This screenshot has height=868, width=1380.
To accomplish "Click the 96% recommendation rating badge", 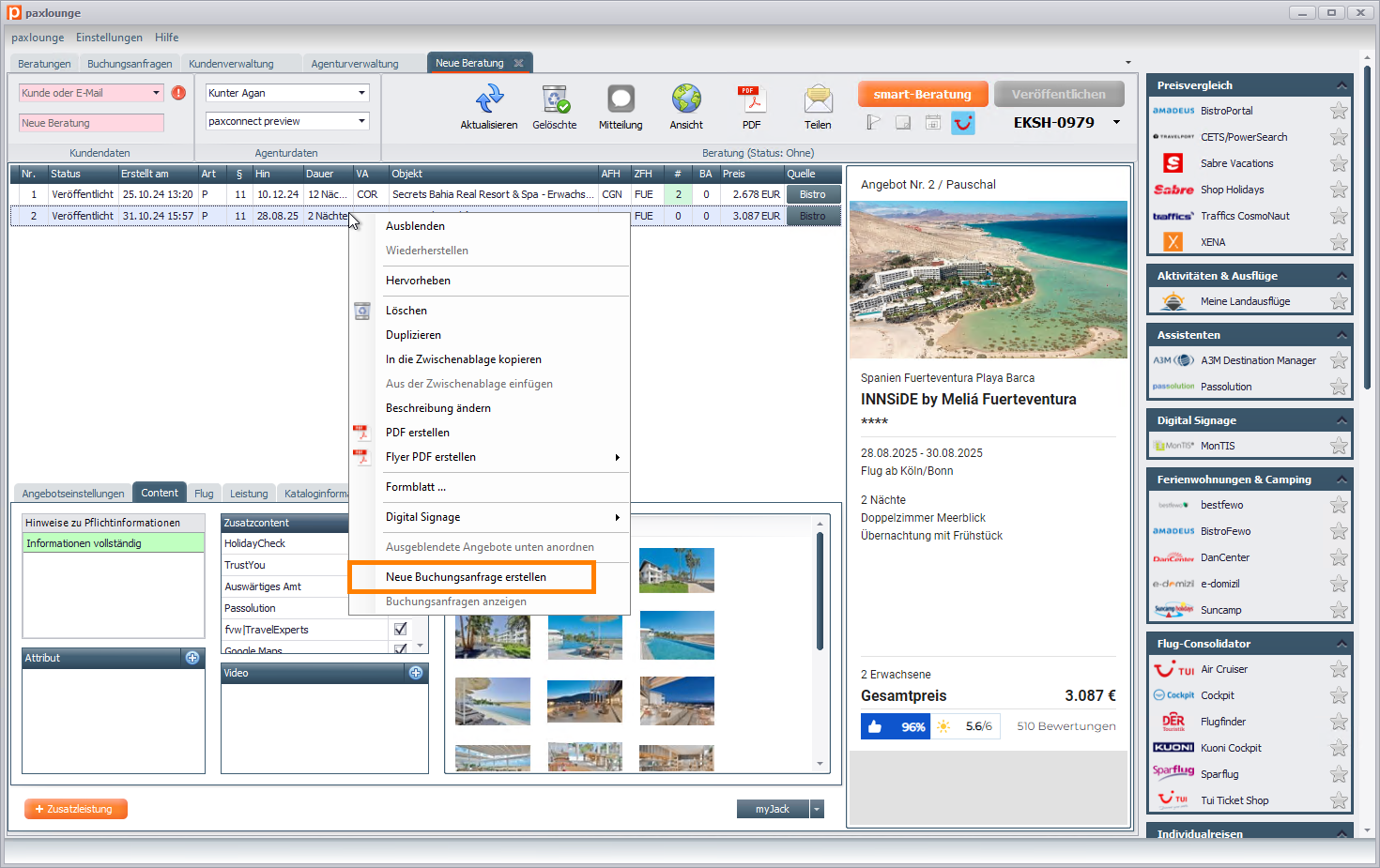I will (896, 726).
